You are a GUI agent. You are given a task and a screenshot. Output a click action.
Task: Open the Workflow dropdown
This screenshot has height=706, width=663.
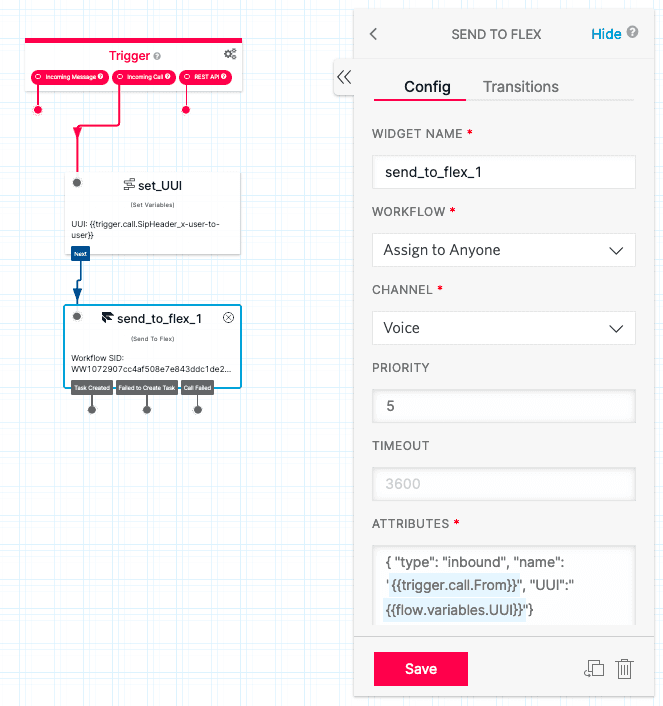[503, 250]
